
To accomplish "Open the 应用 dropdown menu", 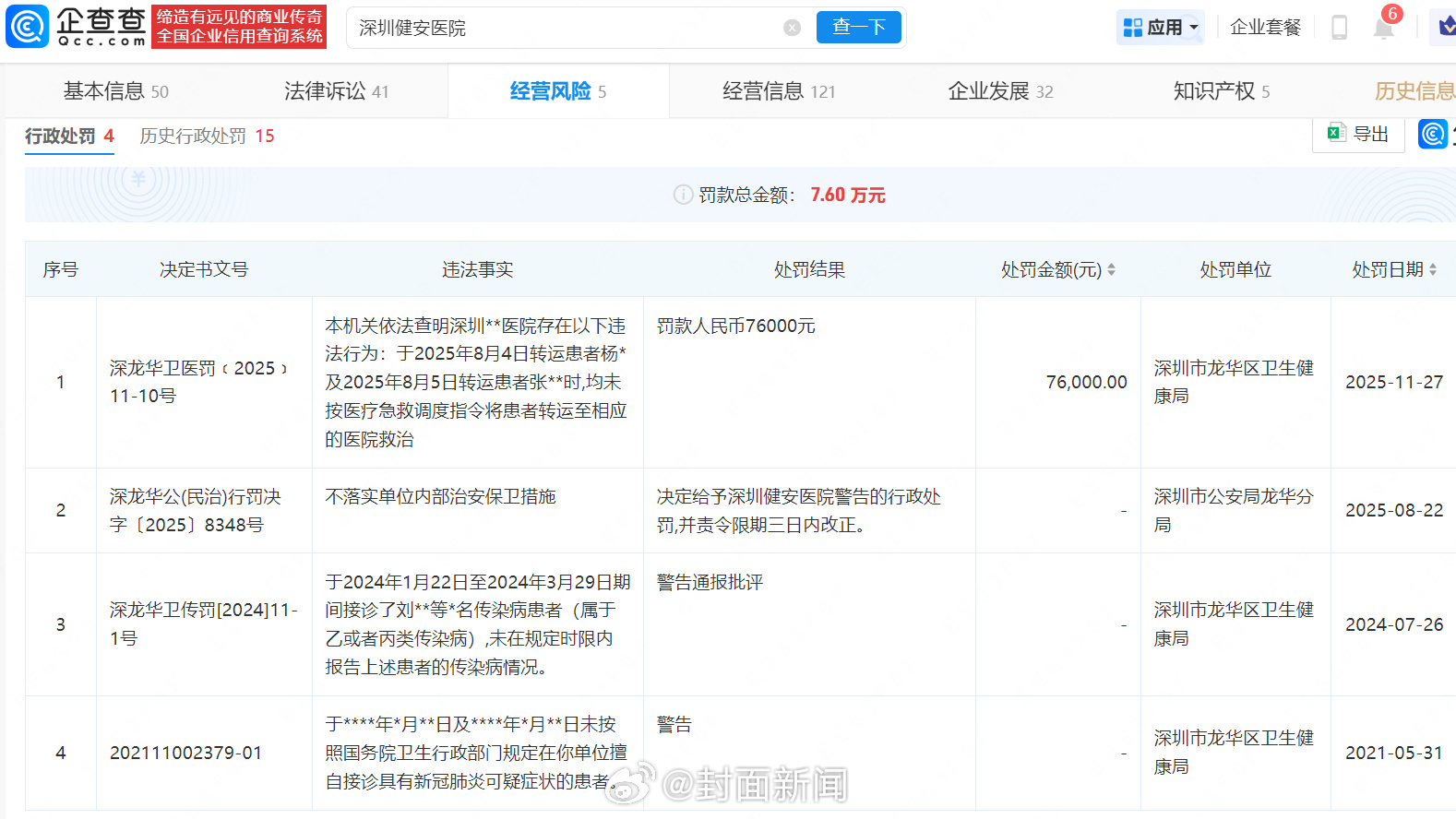I will click(x=1160, y=28).
